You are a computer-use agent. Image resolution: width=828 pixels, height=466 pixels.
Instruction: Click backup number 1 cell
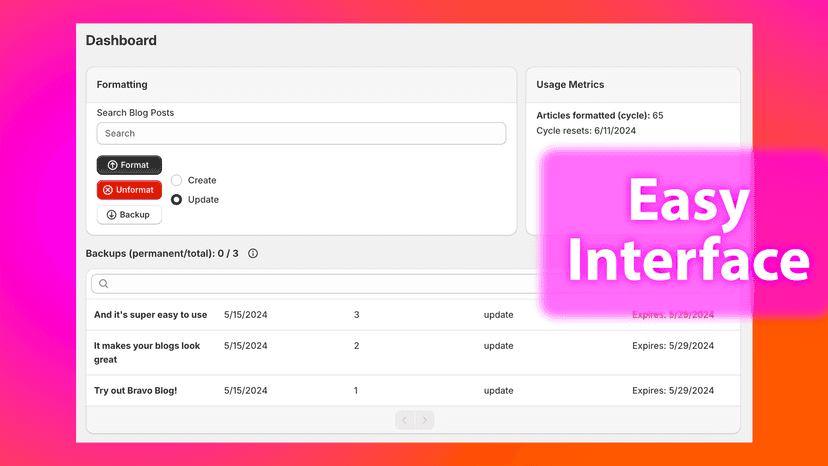click(356, 390)
